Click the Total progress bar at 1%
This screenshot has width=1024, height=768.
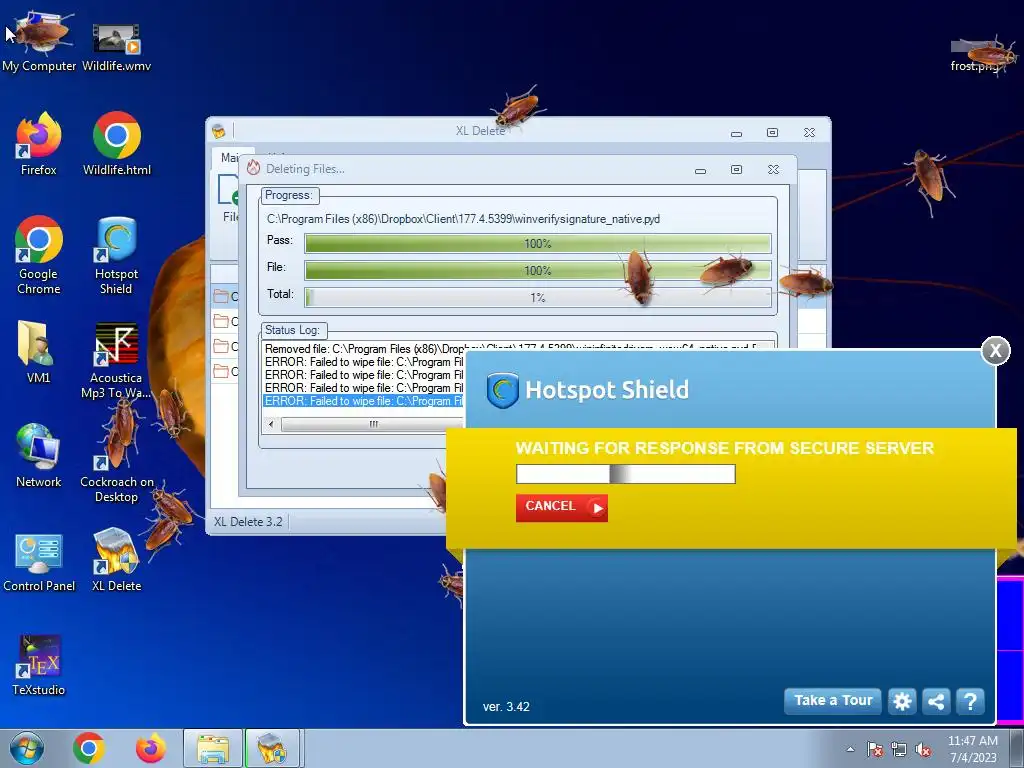tap(537, 298)
